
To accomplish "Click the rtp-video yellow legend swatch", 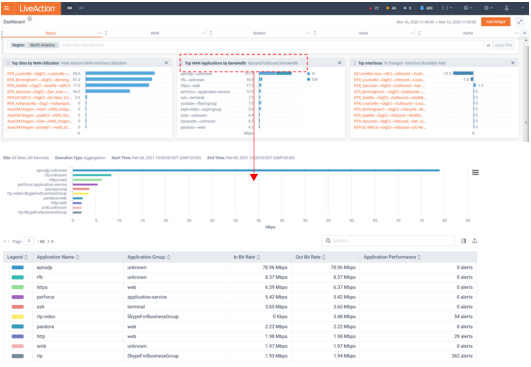I will coord(18,317).
